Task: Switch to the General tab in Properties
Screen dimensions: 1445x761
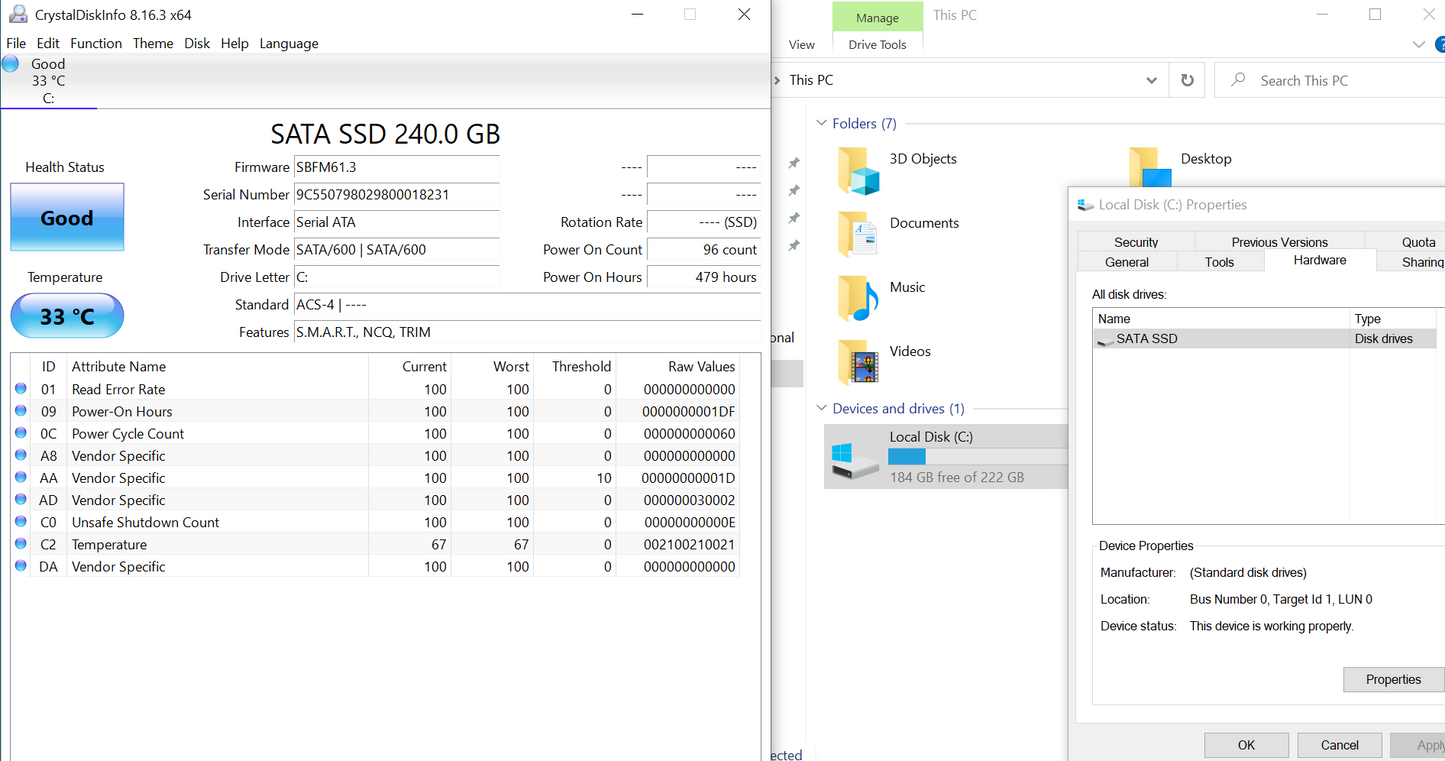Action: tap(1127, 262)
